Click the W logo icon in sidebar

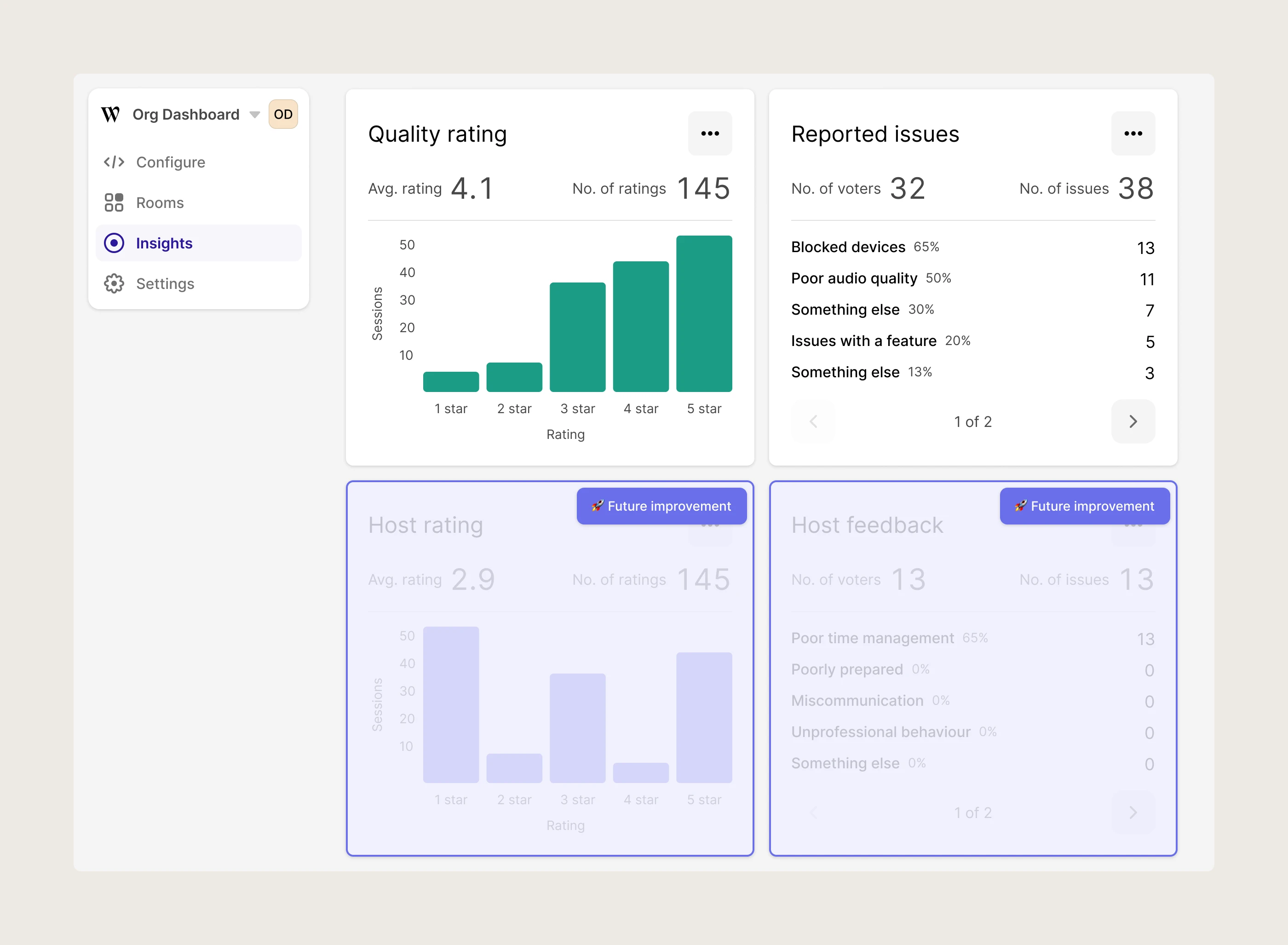[110, 115]
